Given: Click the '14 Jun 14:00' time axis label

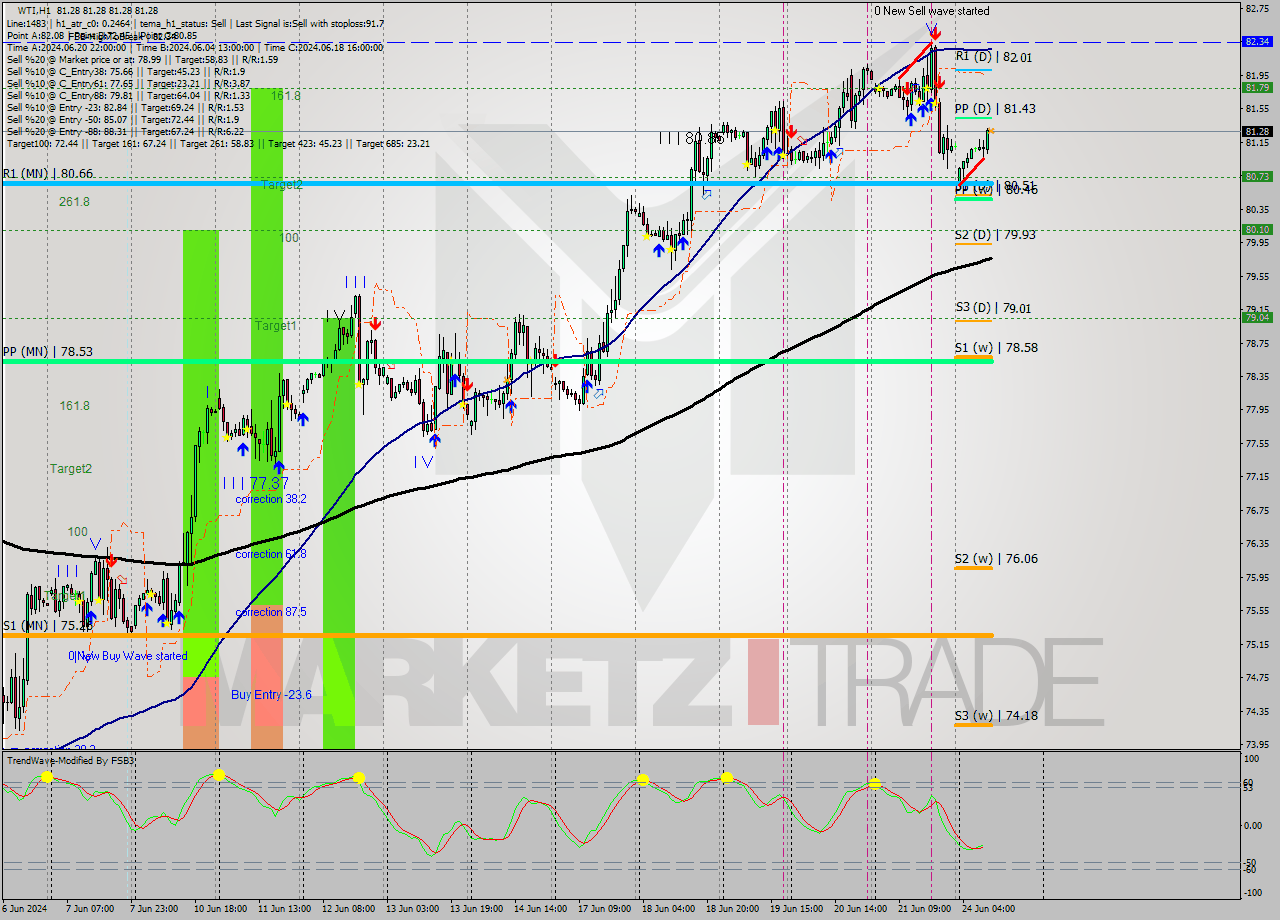Looking at the screenshot, I should pos(540,908).
